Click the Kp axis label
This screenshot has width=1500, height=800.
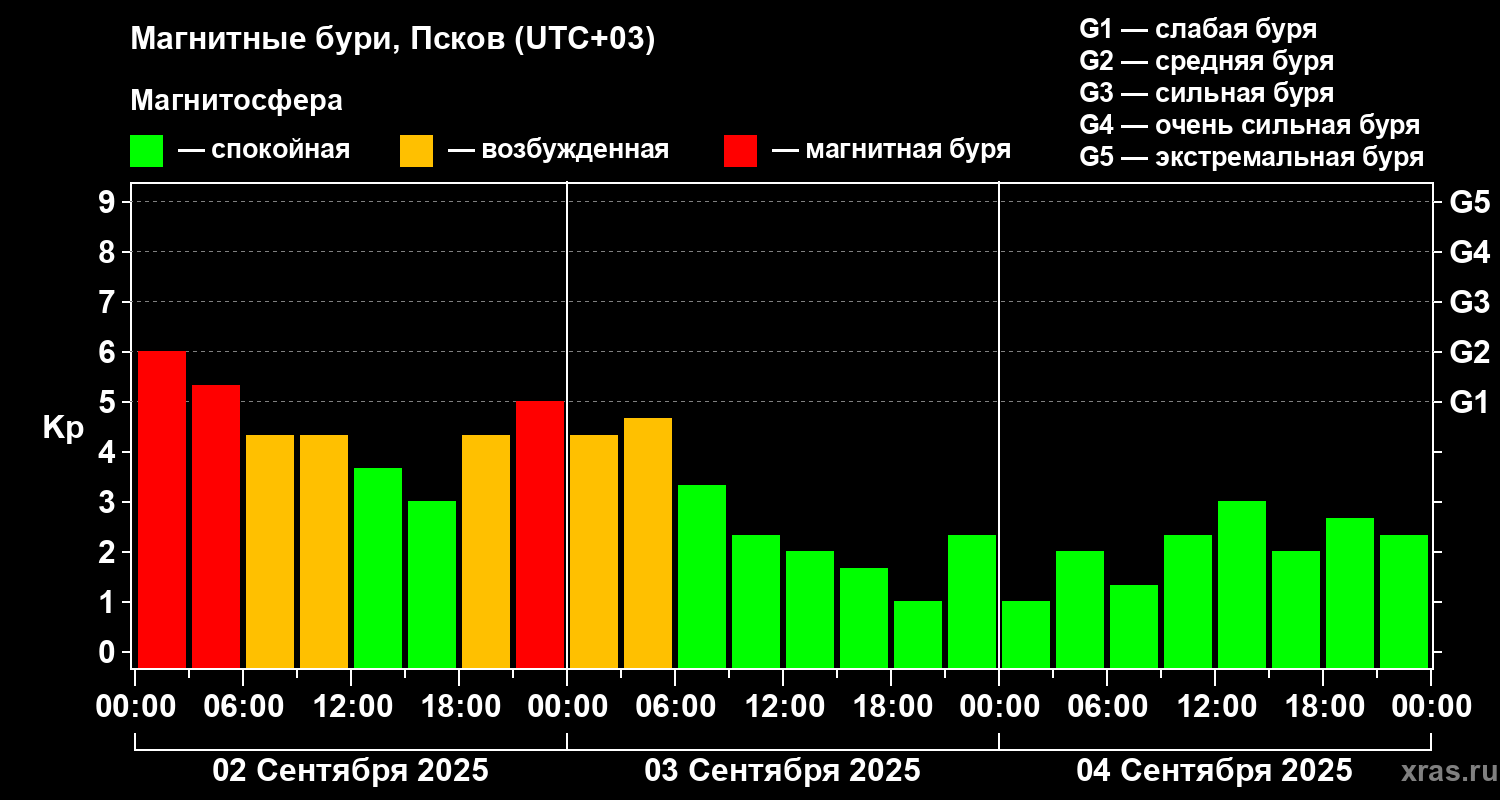pyautogui.click(x=63, y=427)
